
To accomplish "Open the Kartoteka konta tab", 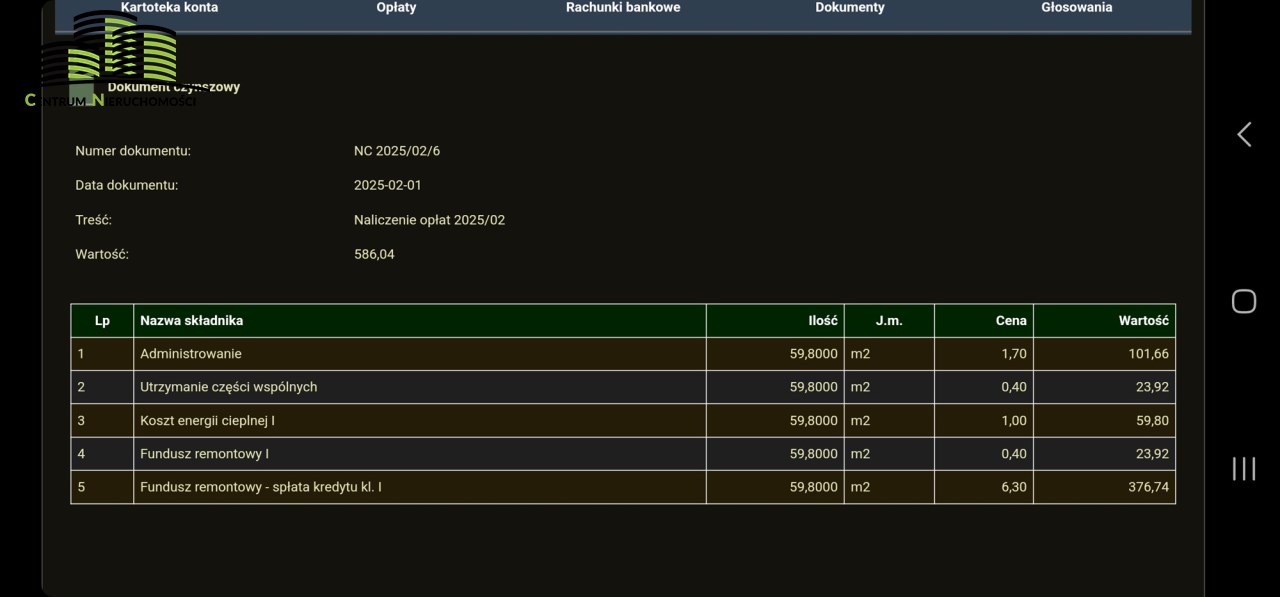I will pyautogui.click(x=169, y=8).
